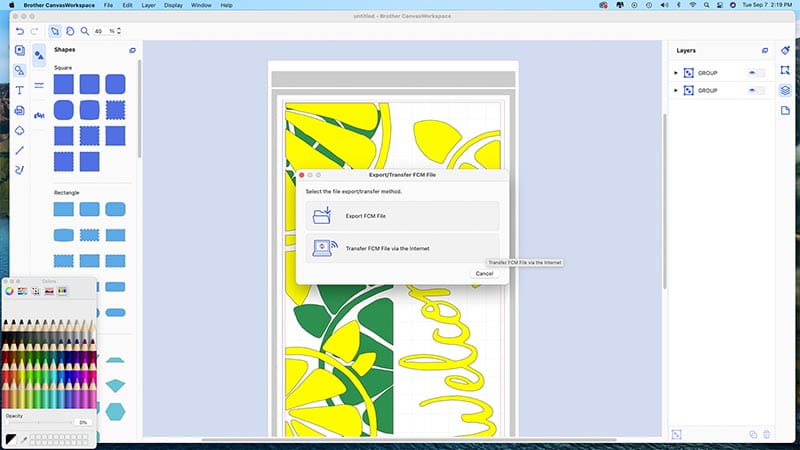Toggle lock box on first GROUP layer
This screenshot has width=800, height=450.
pyautogui.click(x=761, y=72)
